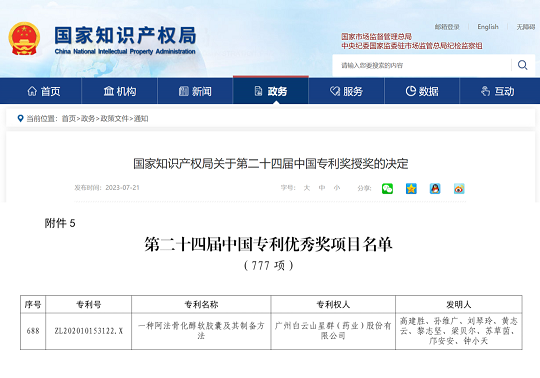
Task: Open the 数据 navigation tab
Action: pos(422,91)
